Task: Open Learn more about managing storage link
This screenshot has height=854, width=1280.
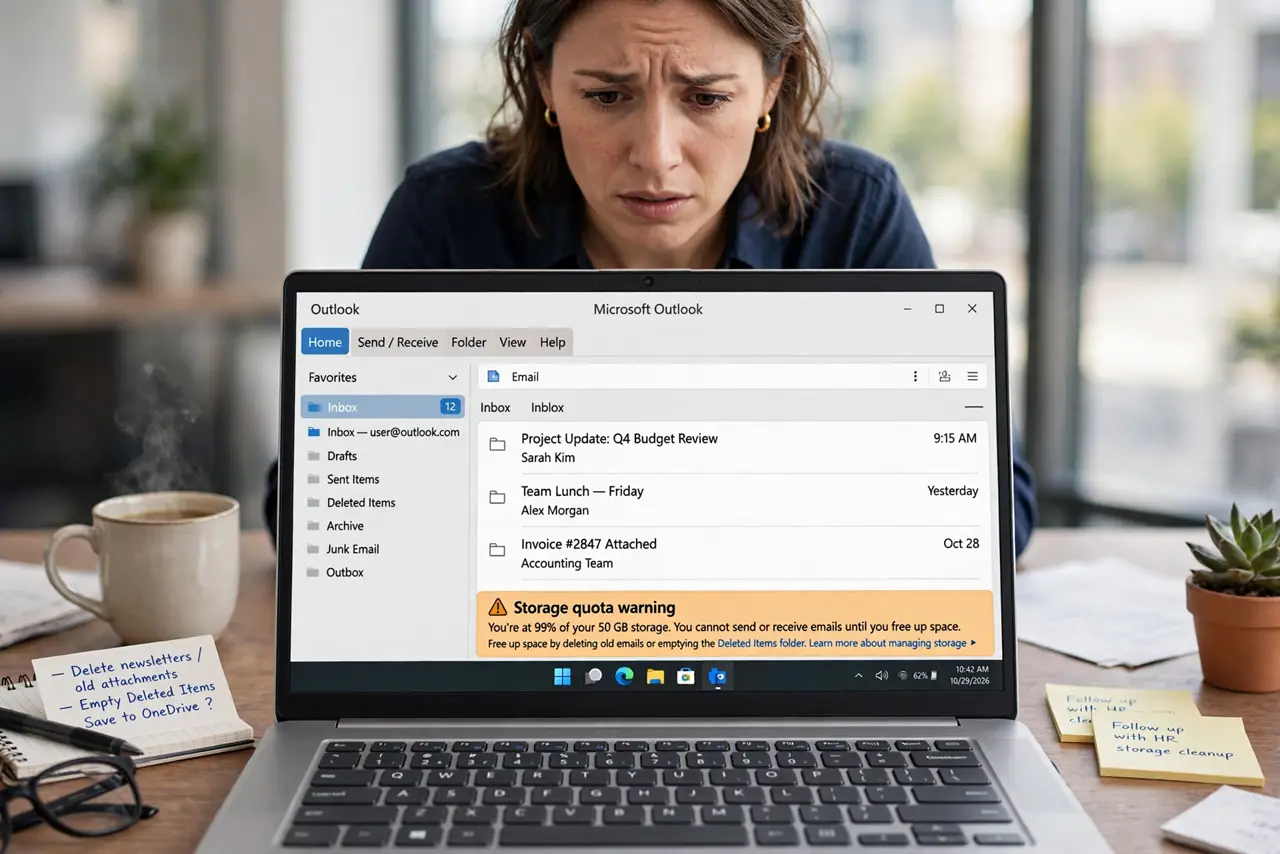Action: [892, 643]
